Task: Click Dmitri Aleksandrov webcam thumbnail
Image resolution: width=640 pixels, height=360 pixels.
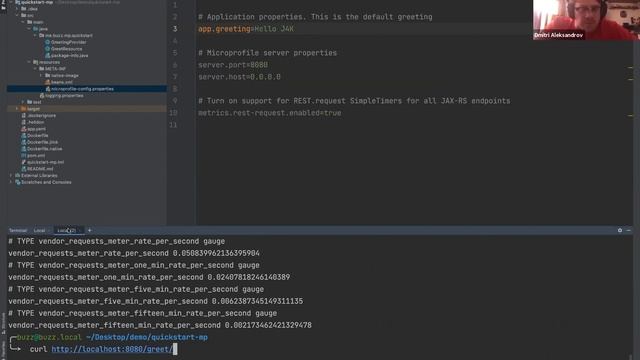Action: (586, 20)
